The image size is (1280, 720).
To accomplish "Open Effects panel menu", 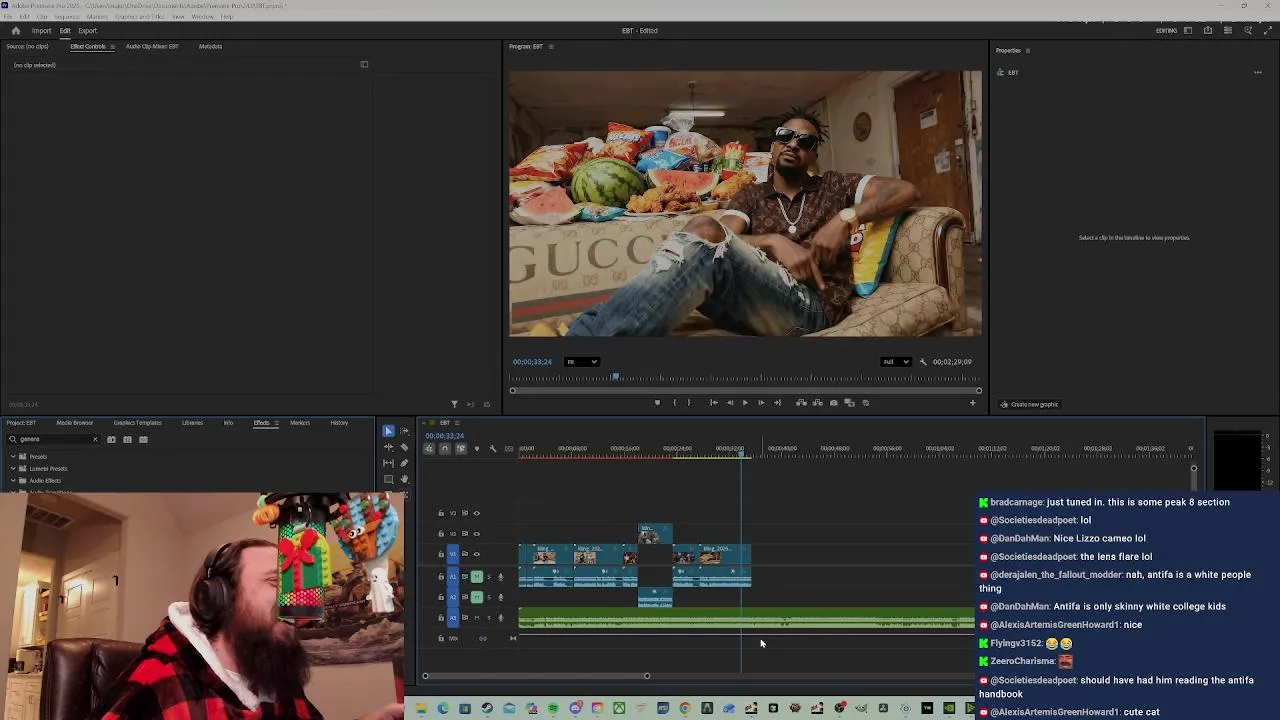I will coord(276,423).
